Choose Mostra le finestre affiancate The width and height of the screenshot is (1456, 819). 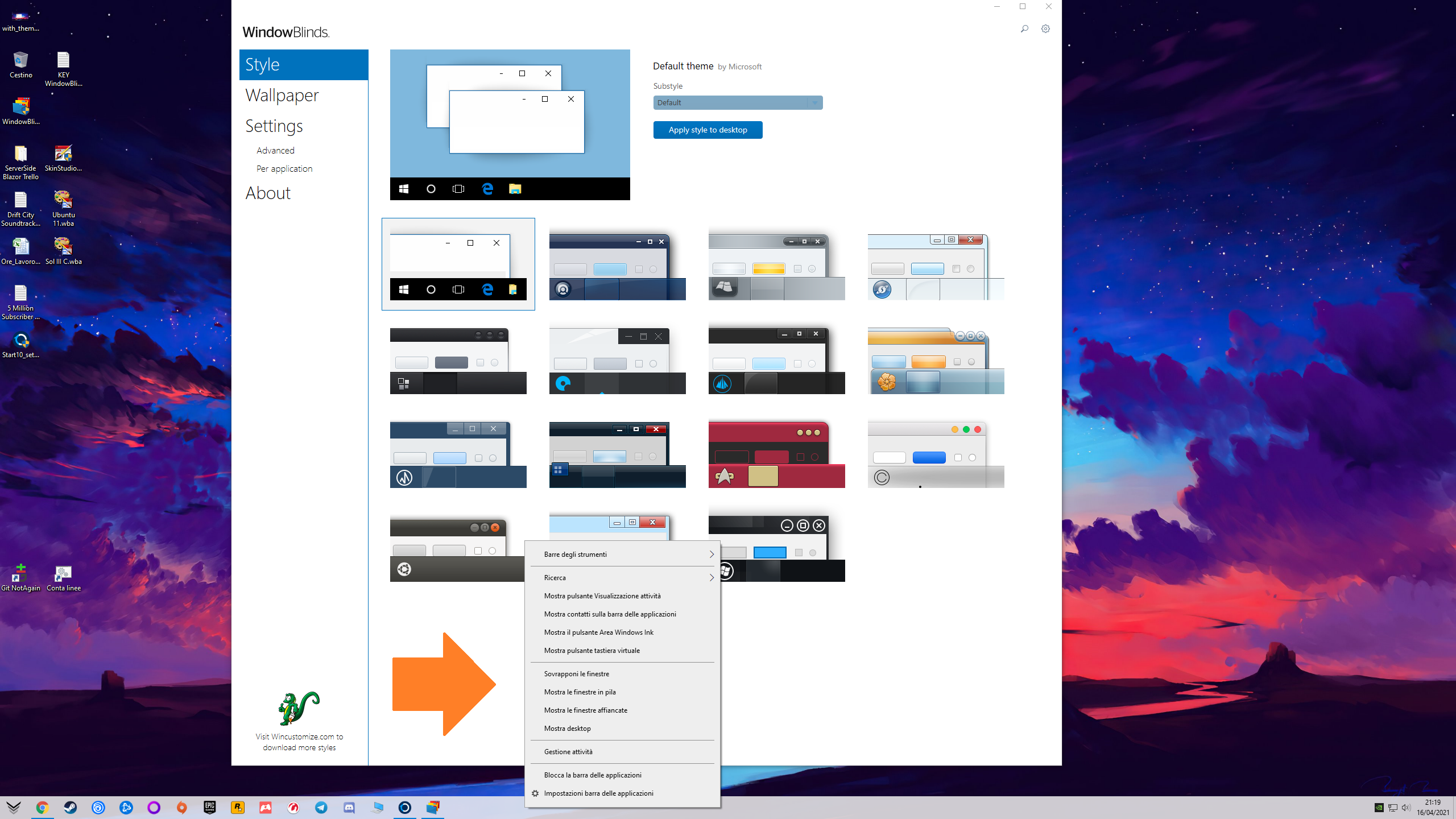point(622,710)
